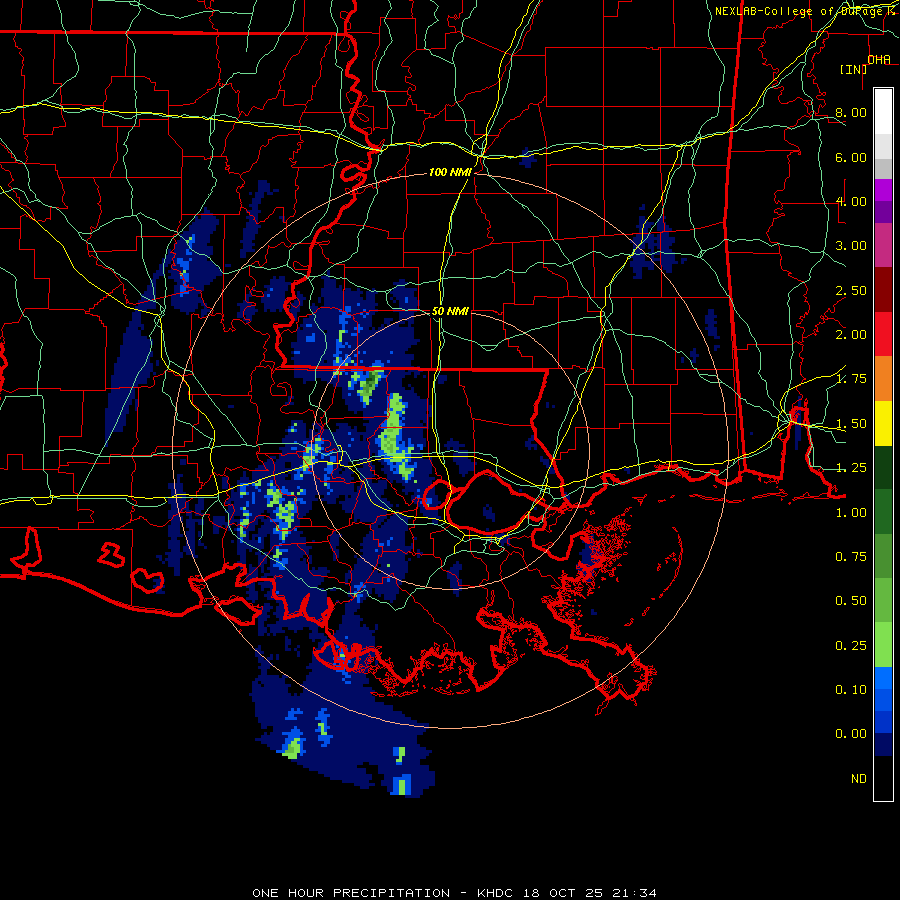Click the 3.00 legend value
The image size is (900, 900).
pos(851,246)
